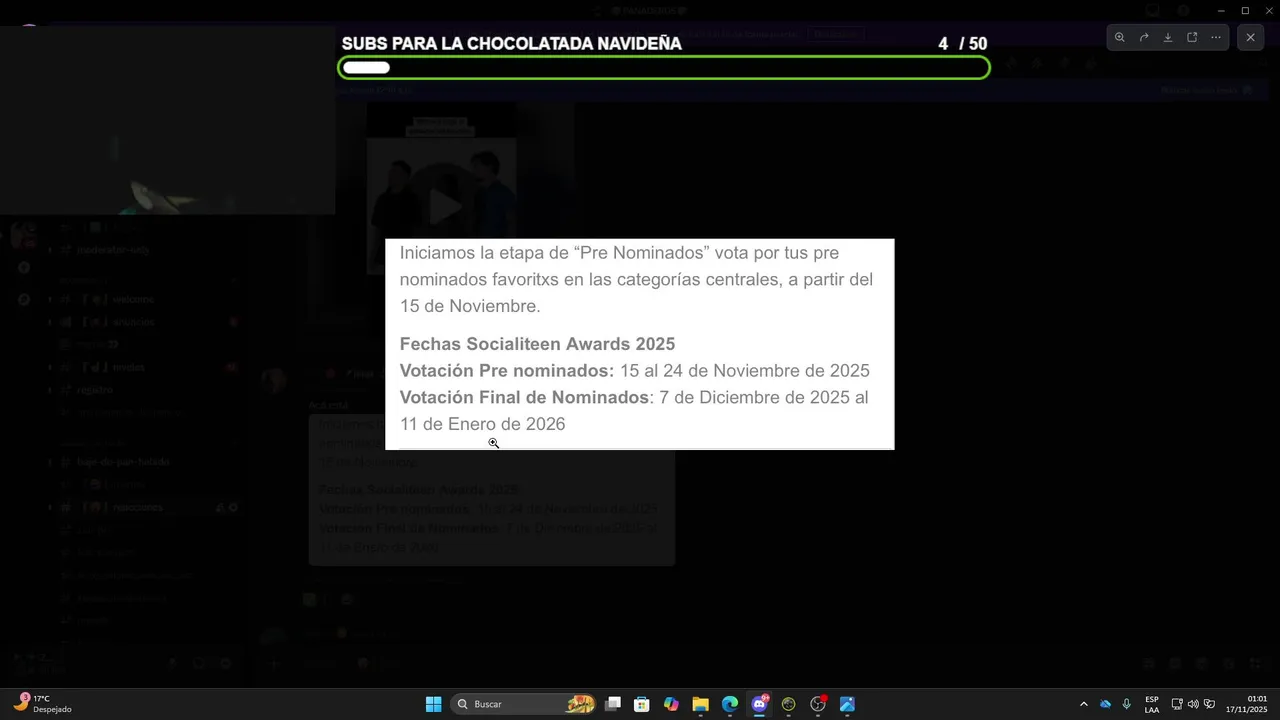Viewport: 1280px width, 720px height.
Task: Launch Microsoft Store from the taskbar
Action: point(642,704)
